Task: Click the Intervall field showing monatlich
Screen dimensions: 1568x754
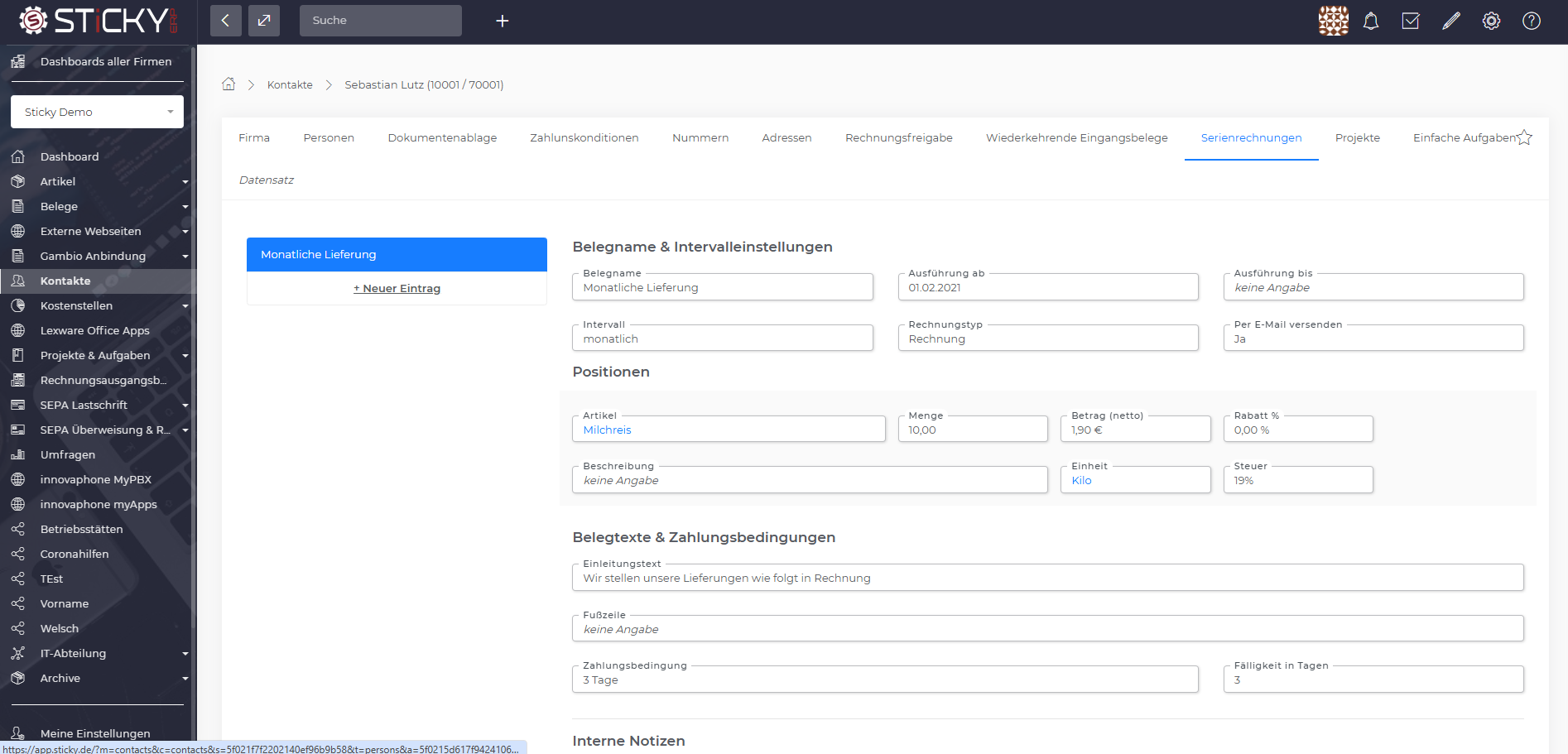Action: pyautogui.click(x=722, y=338)
